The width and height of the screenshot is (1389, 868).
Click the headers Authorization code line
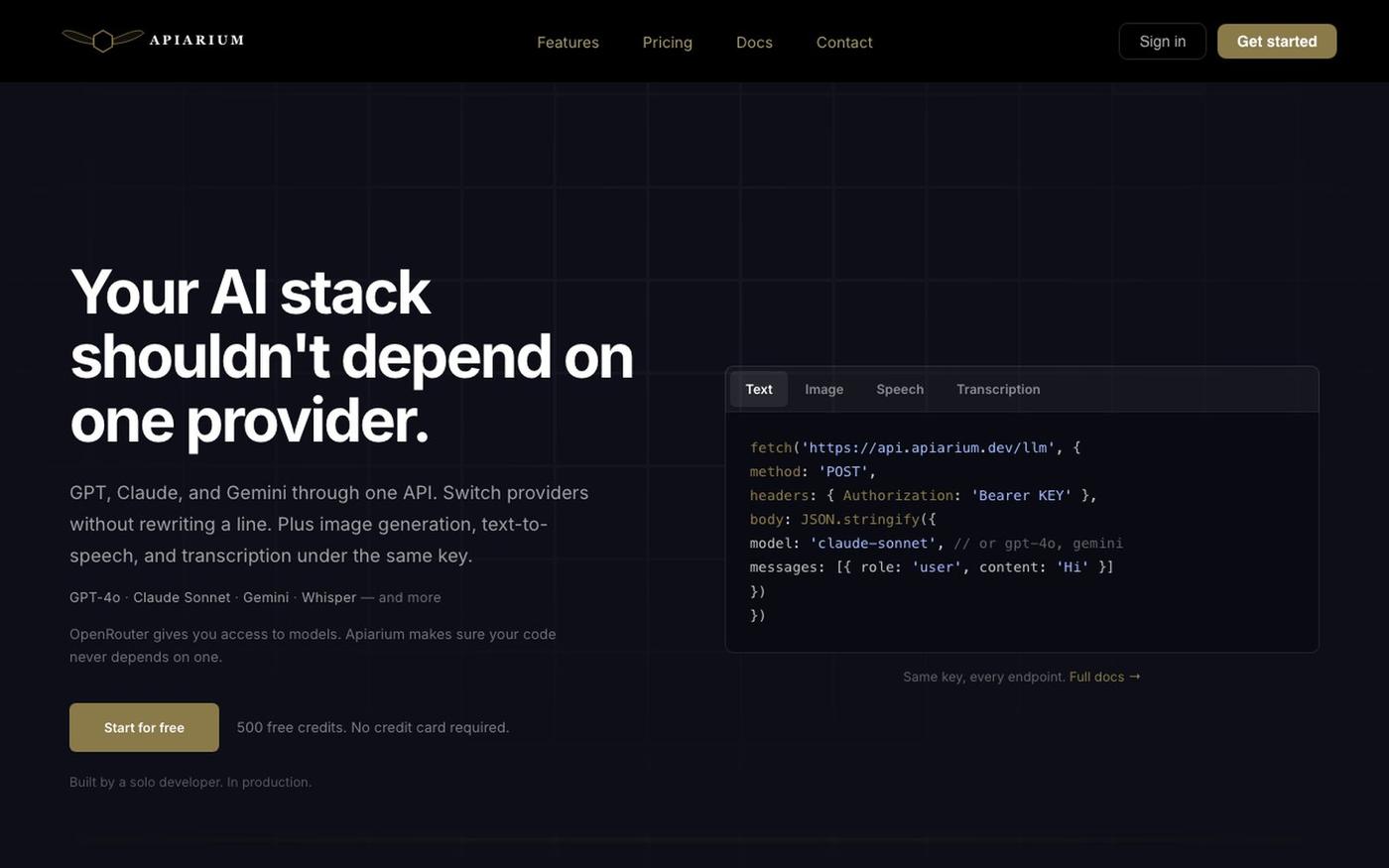[x=923, y=495]
